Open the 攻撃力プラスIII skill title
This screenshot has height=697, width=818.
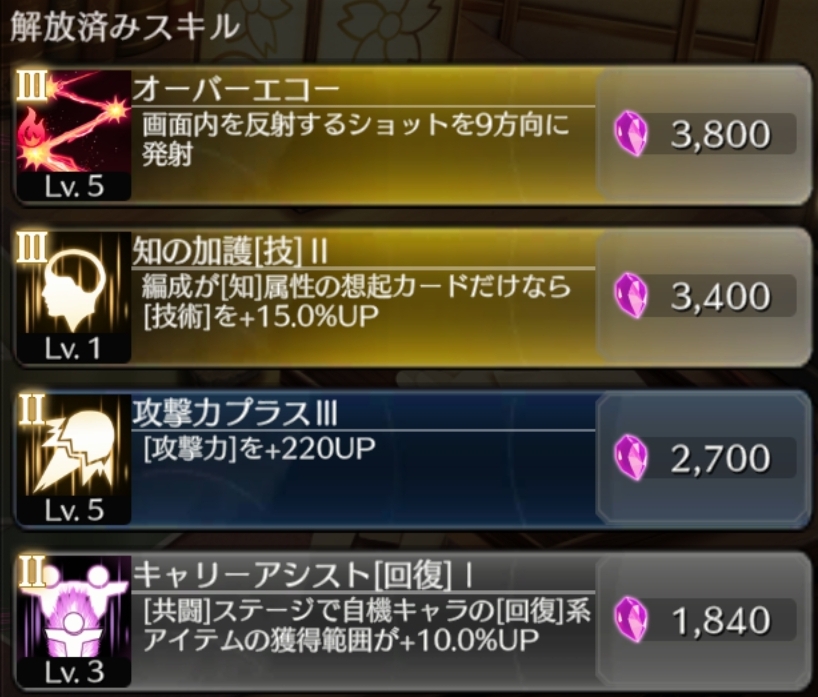click(x=235, y=413)
